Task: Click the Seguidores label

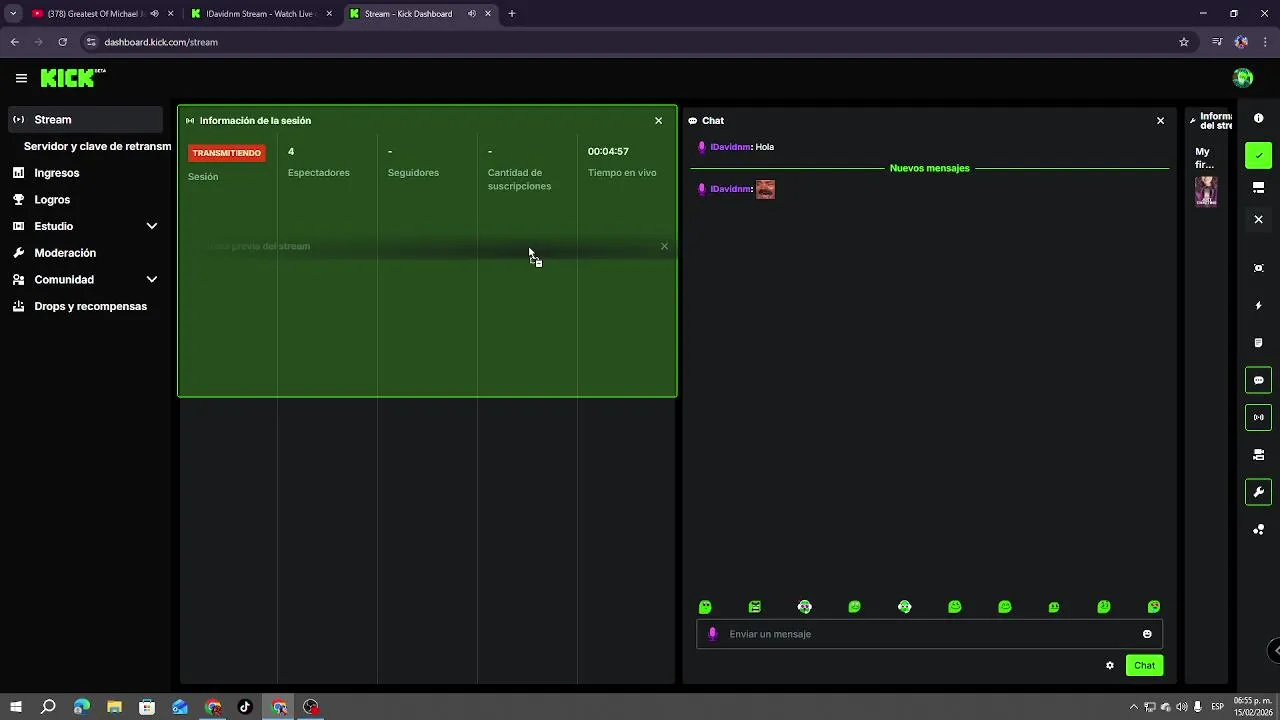Action: click(x=413, y=173)
